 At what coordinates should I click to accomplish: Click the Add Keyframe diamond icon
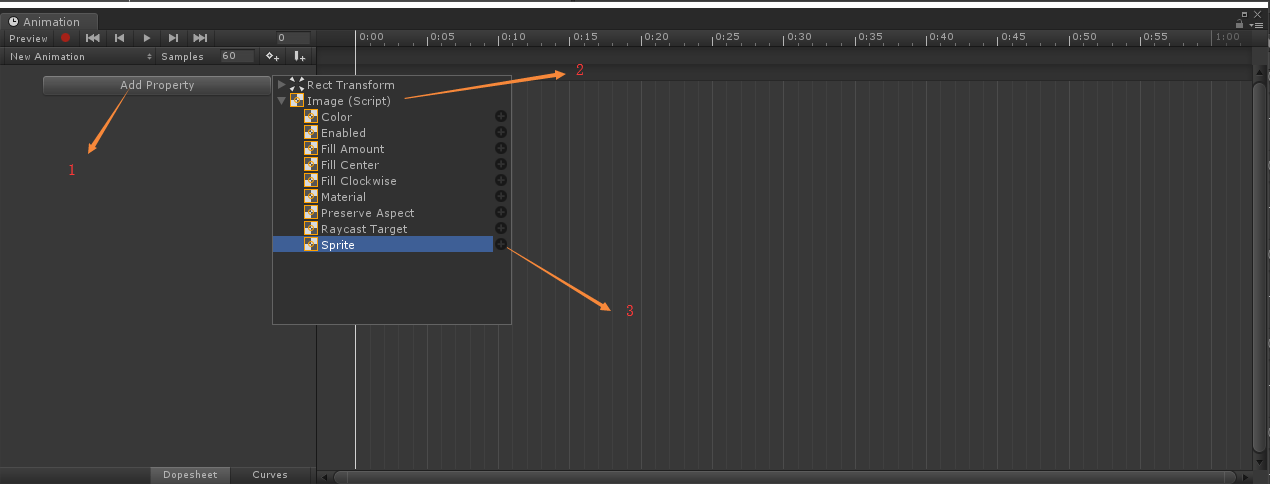tap(272, 56)
